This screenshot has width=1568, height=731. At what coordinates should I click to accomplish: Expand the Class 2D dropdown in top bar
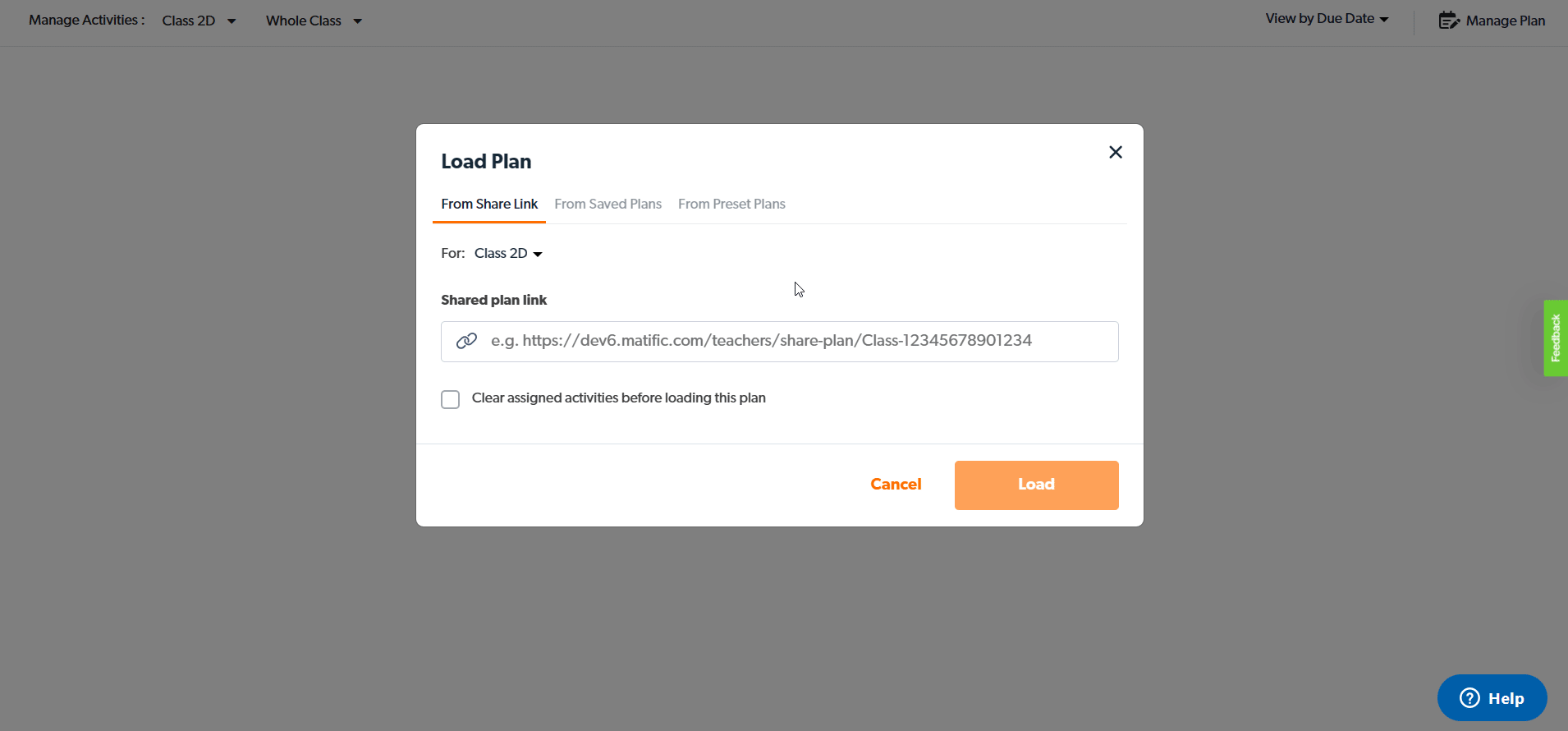point(199,21)
